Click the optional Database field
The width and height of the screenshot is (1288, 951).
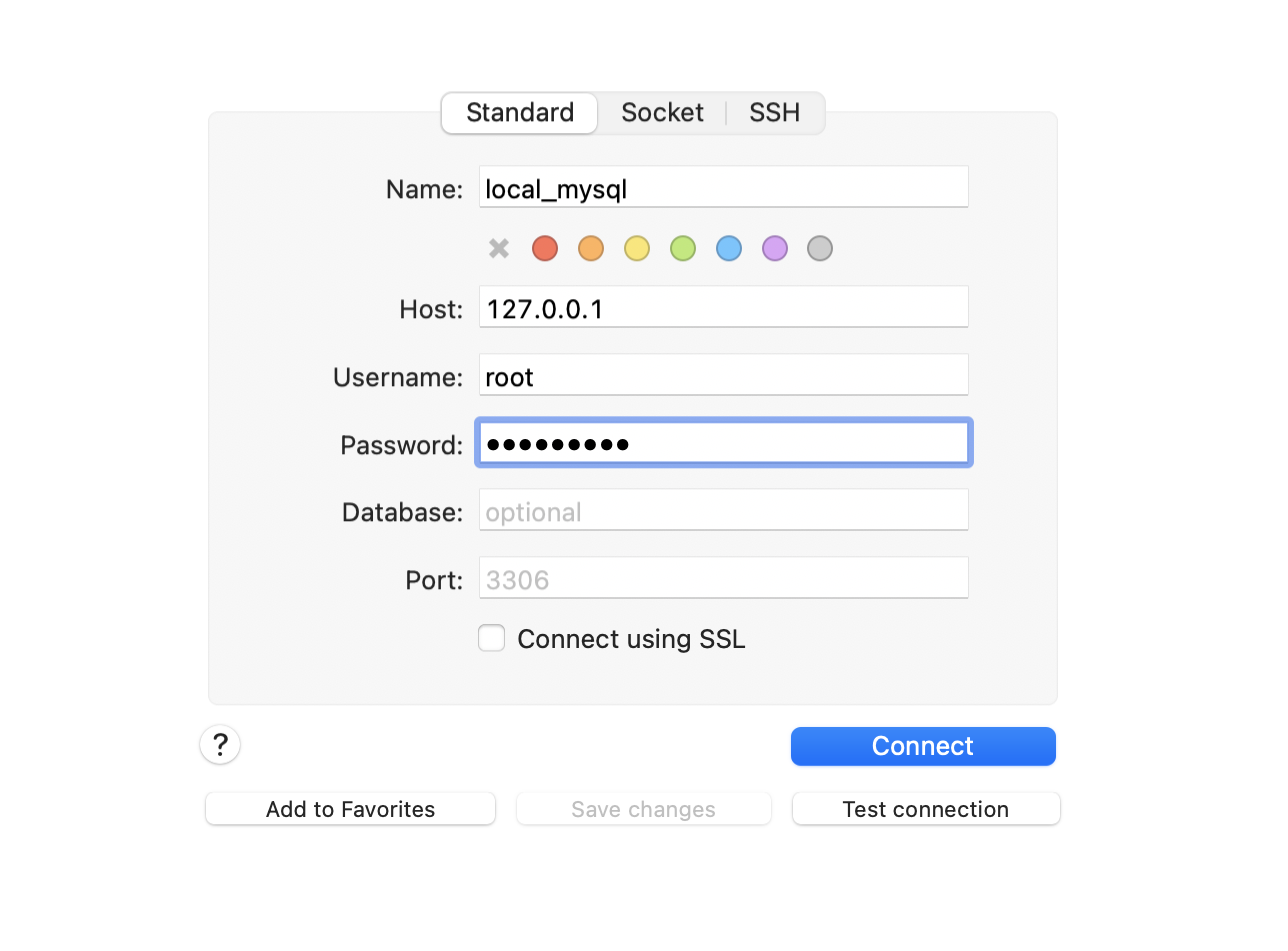point(723,510)
